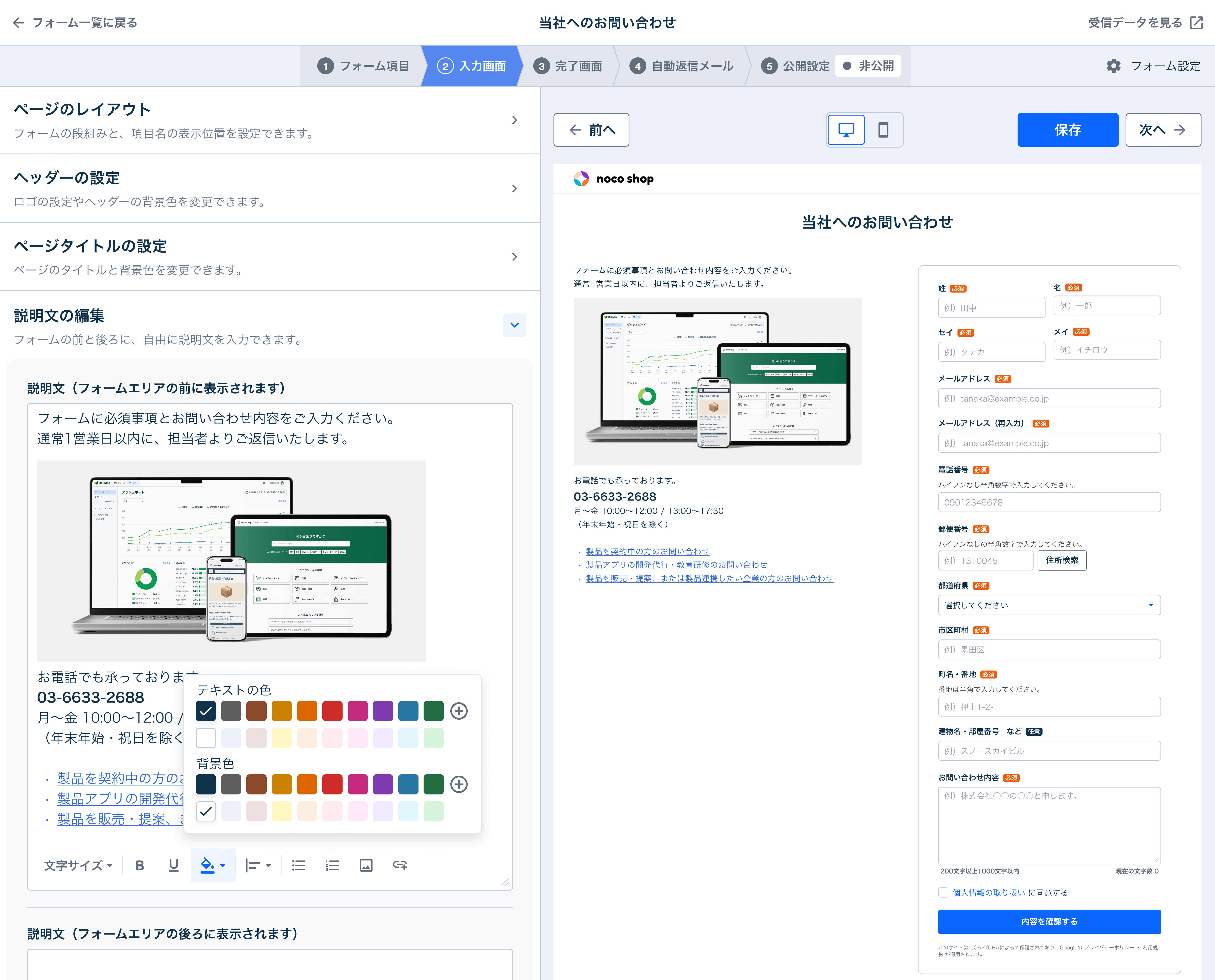Open 受信データを見る link

point(1135,23)
